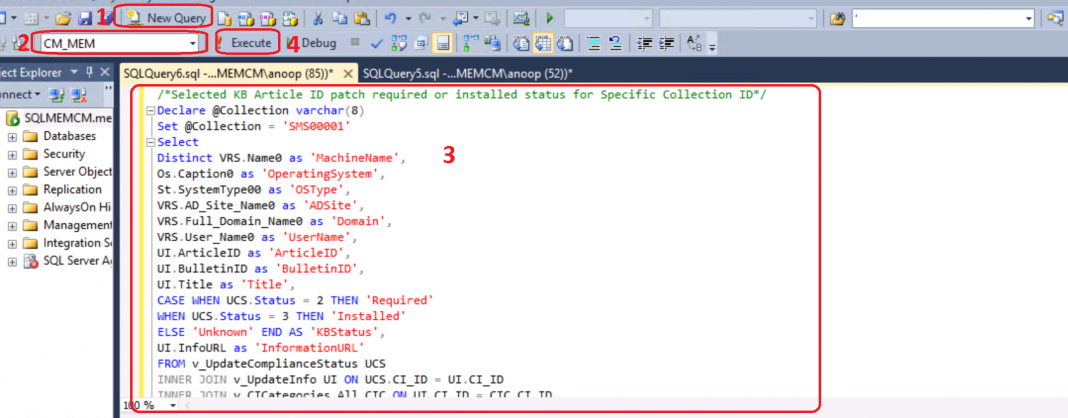Click the Analysis Services DMX Query icon
The height and width of the screenshot is (418, 1068).
268,18
